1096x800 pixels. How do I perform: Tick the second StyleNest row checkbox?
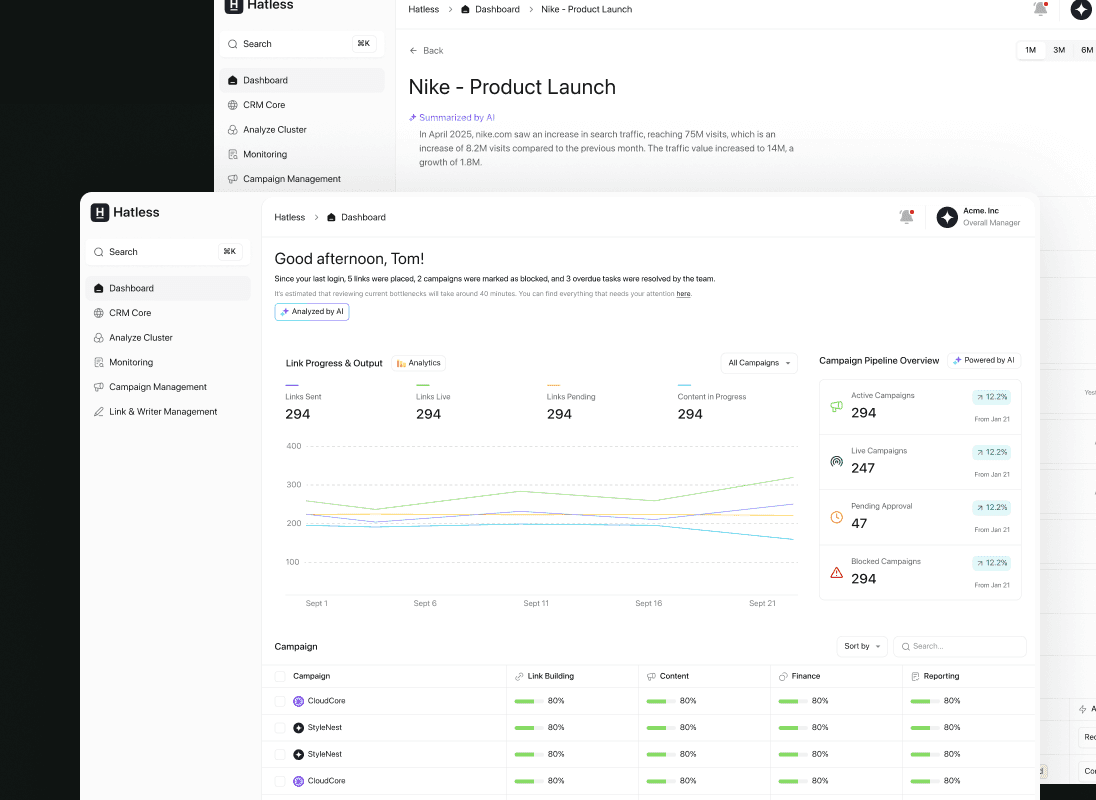280,755
